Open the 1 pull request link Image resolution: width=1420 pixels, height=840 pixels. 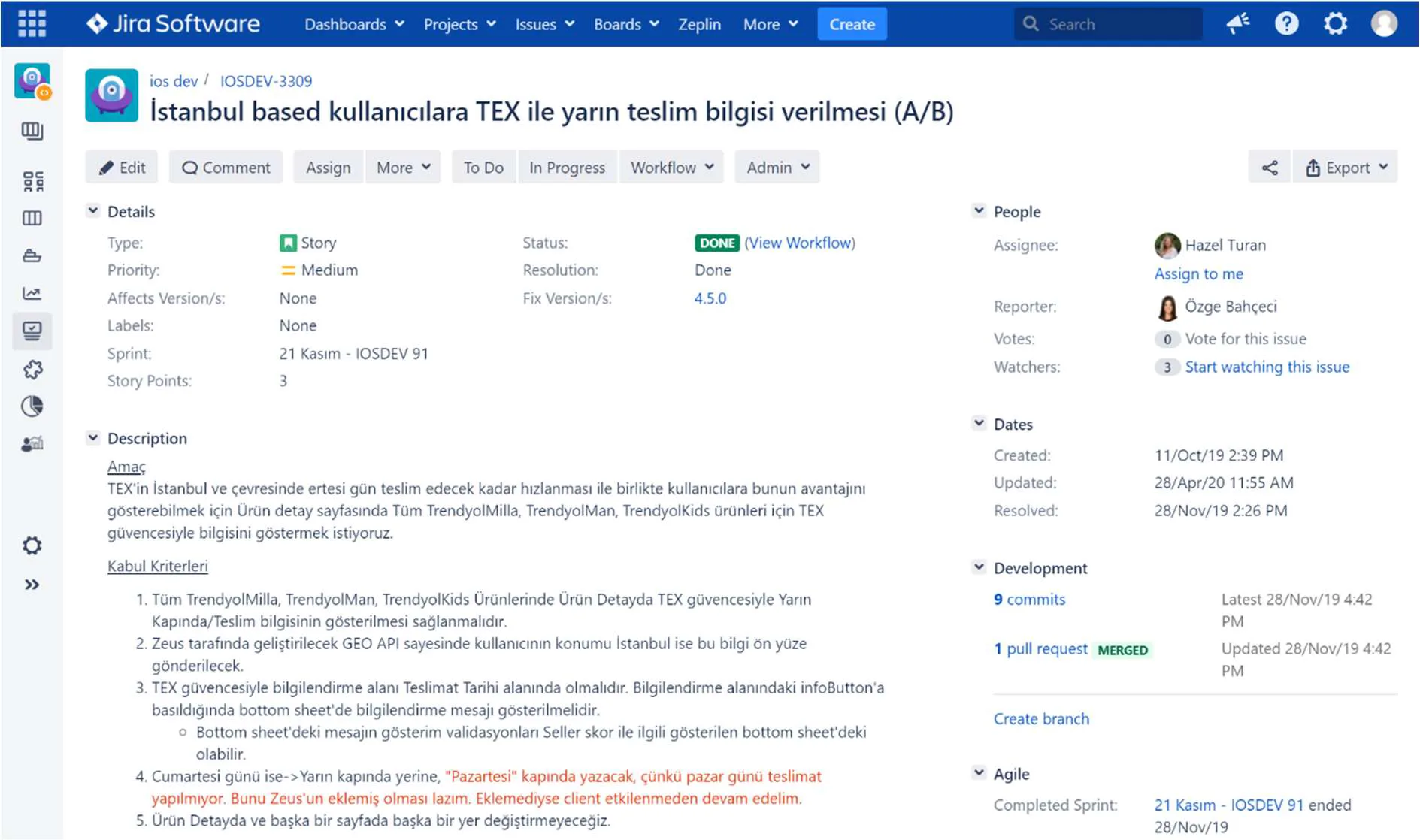[1040, 649]
